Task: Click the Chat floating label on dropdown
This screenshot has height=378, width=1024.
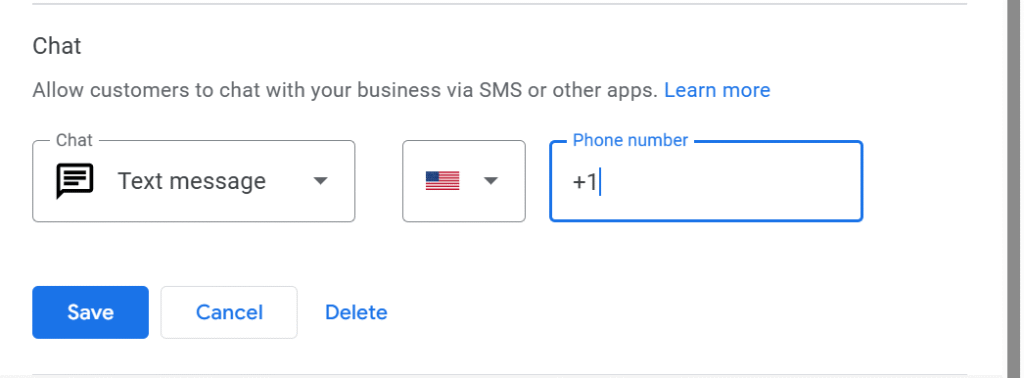Action: [x=74, y=140]
